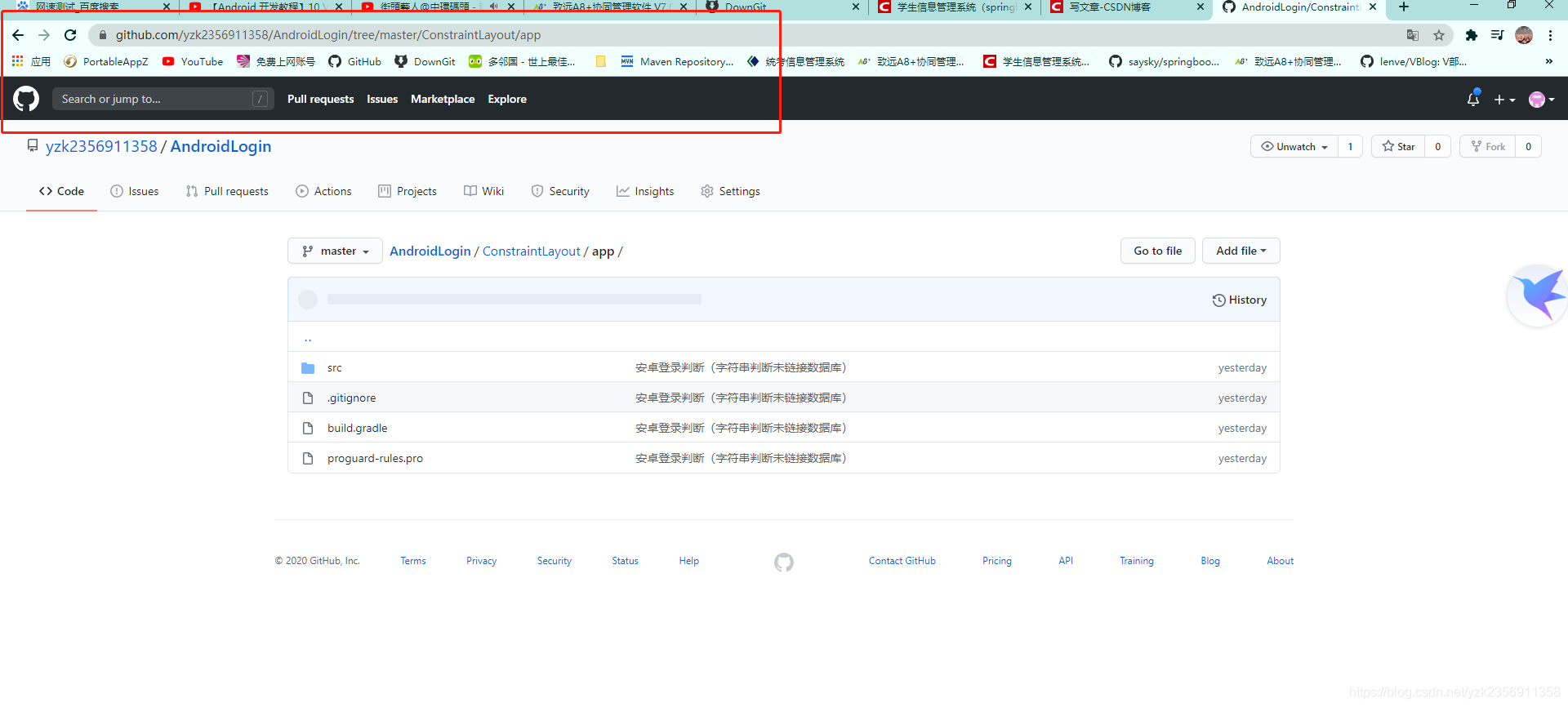
Task: Open a new browser tab with plus
Action: point(1404,7)
